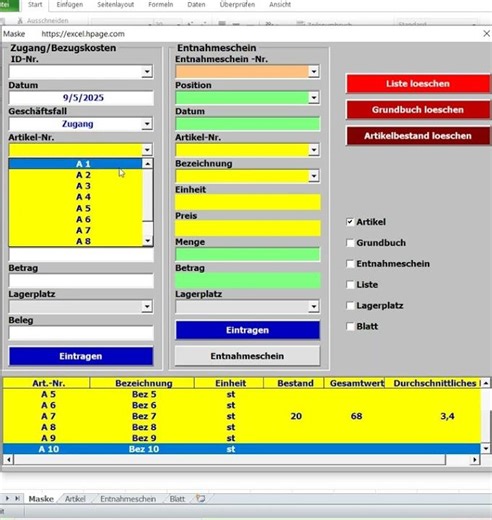The image size is (492, 520).
Task: Click the Beleg input field
Action: (81, 333)
